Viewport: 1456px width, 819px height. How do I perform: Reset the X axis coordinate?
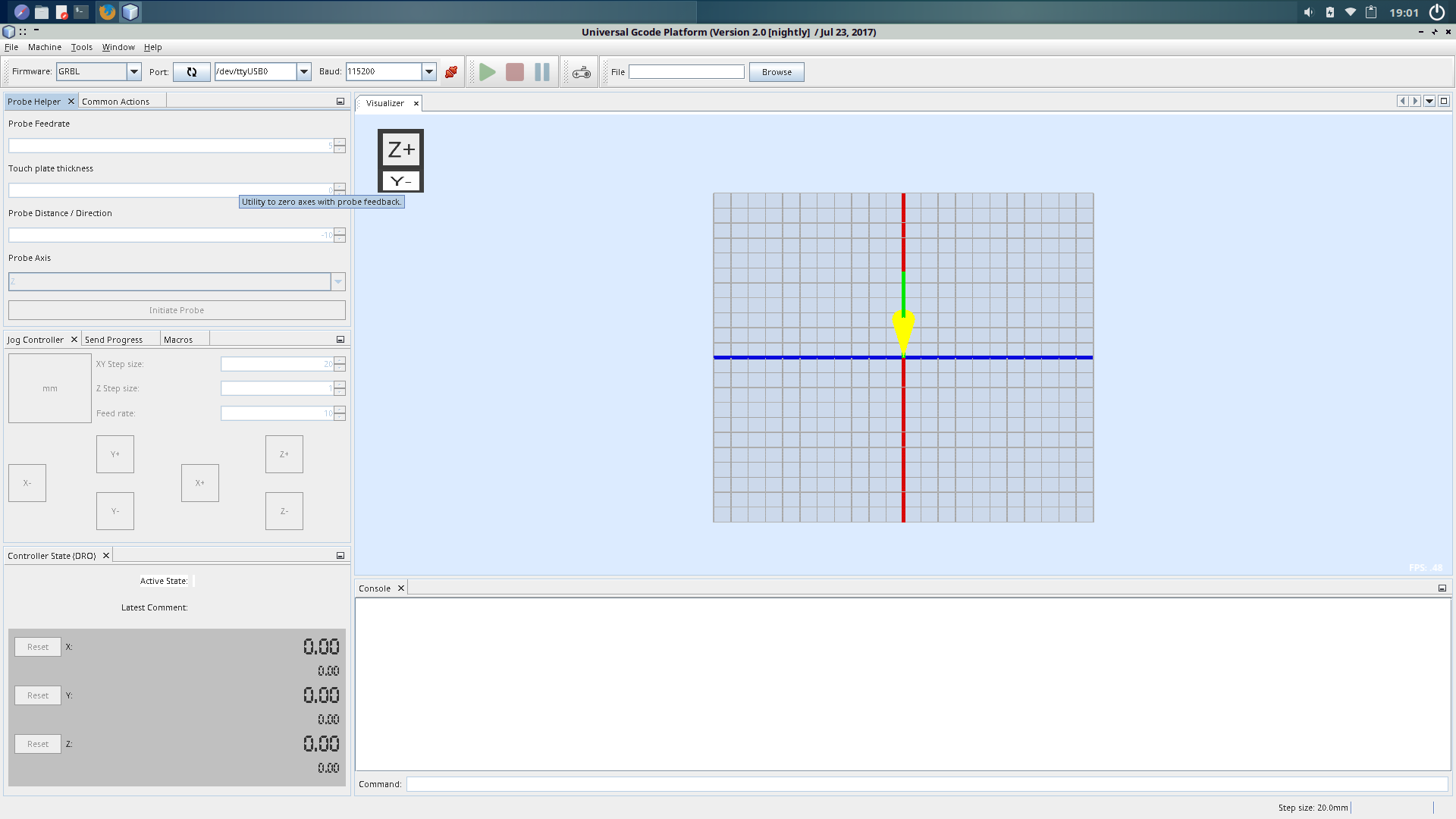38,647
